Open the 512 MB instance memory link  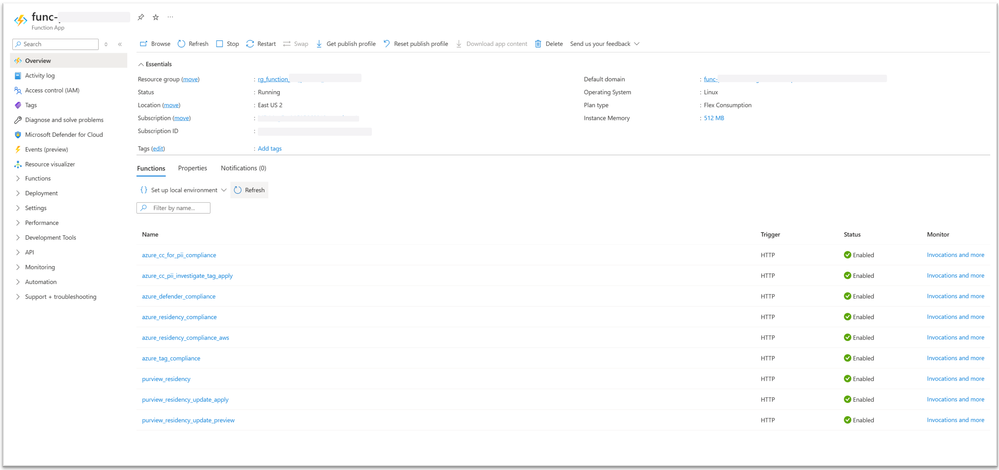click(714, 118)
